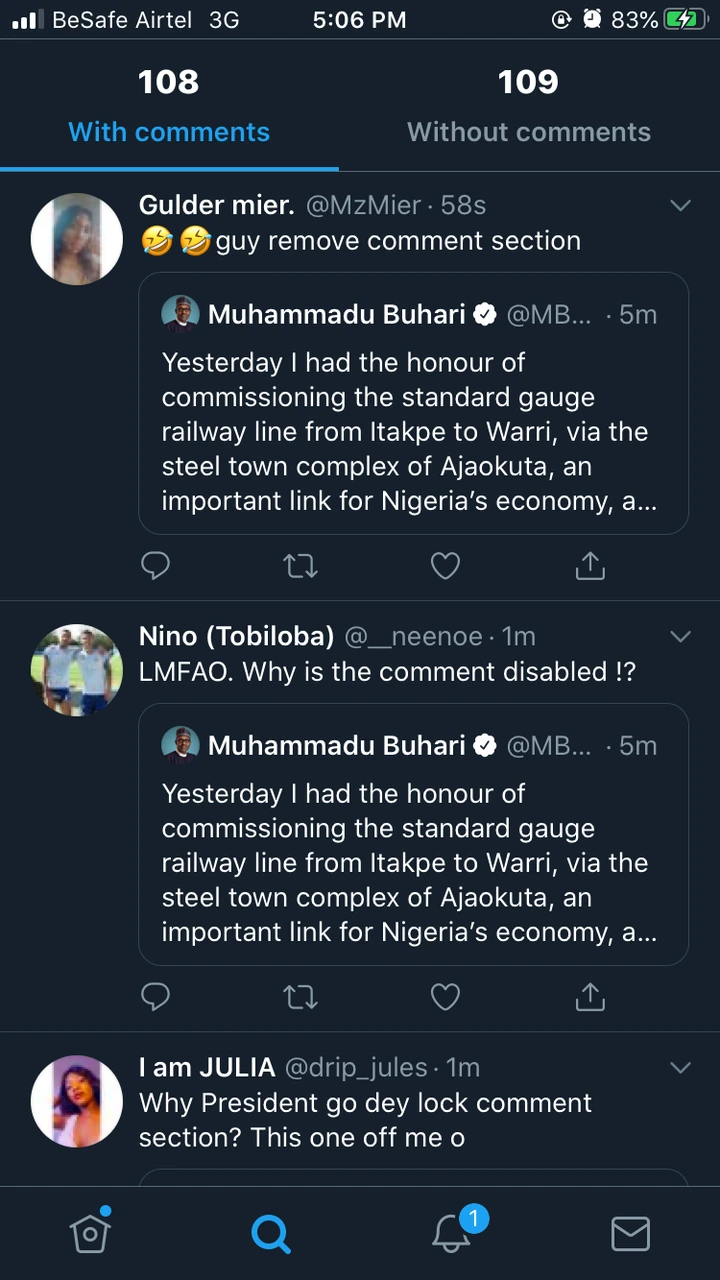The image size is (720, 1280).
Task: Expand options chevron on Gulder mier's tweet
Action: click(680, 206)
